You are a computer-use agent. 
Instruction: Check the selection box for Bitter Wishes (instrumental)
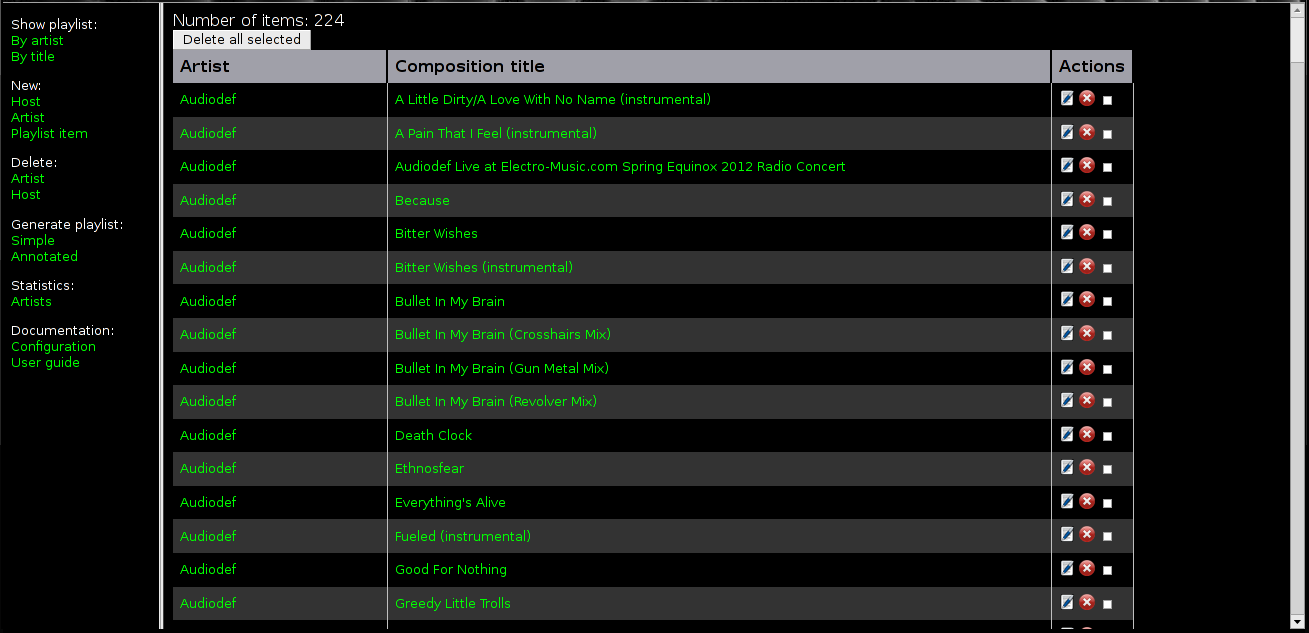pos(1107,266)
